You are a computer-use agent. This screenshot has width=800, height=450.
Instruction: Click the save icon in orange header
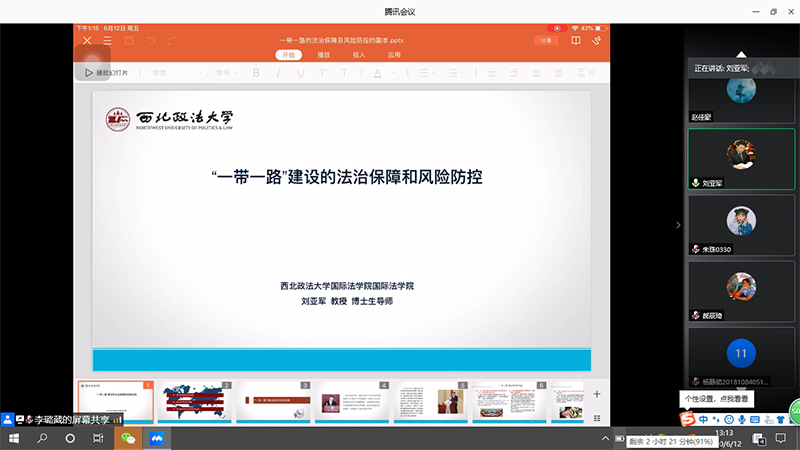coord(129,41)
